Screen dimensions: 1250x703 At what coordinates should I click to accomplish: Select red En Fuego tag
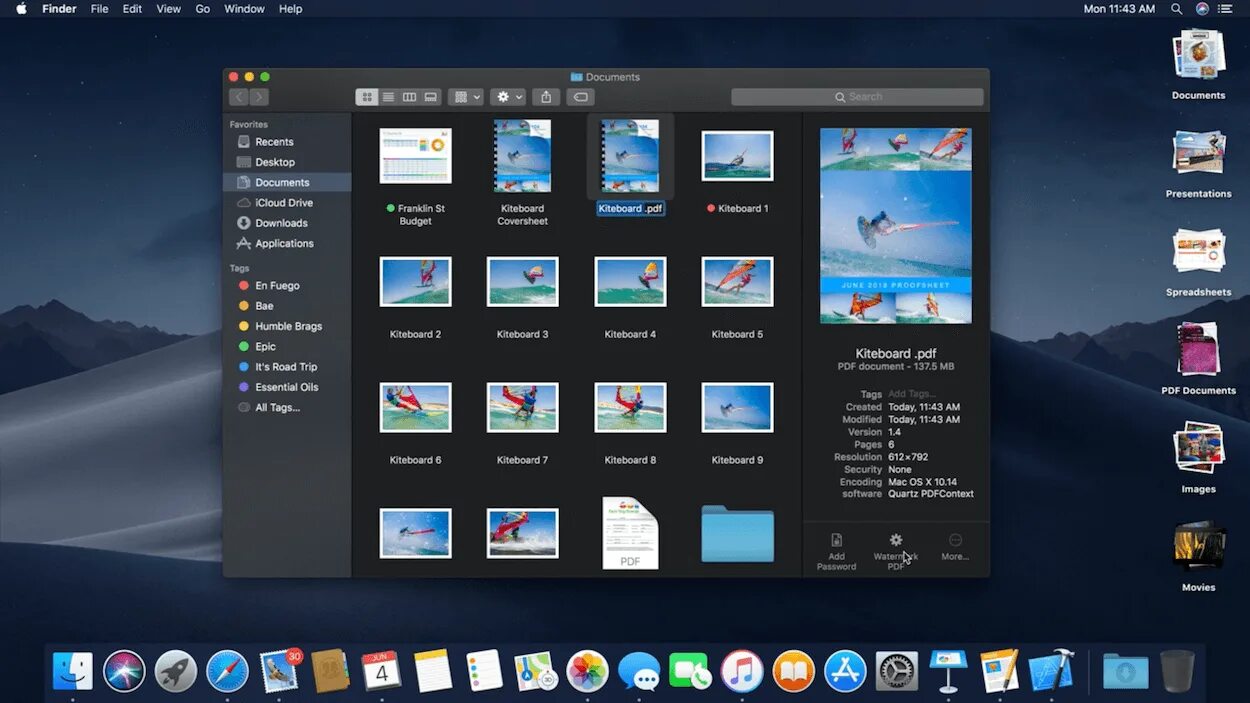tap(287, 286)
